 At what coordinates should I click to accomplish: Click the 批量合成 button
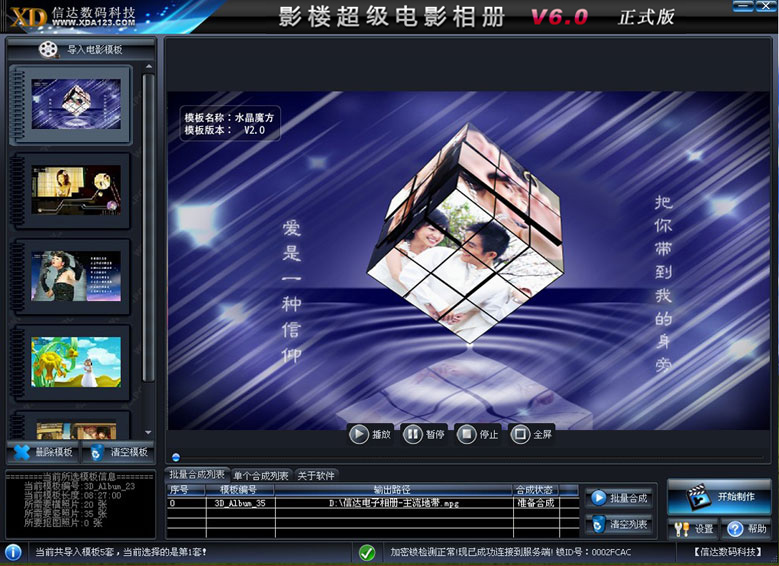pyautogui.click(x=620, y=498)
